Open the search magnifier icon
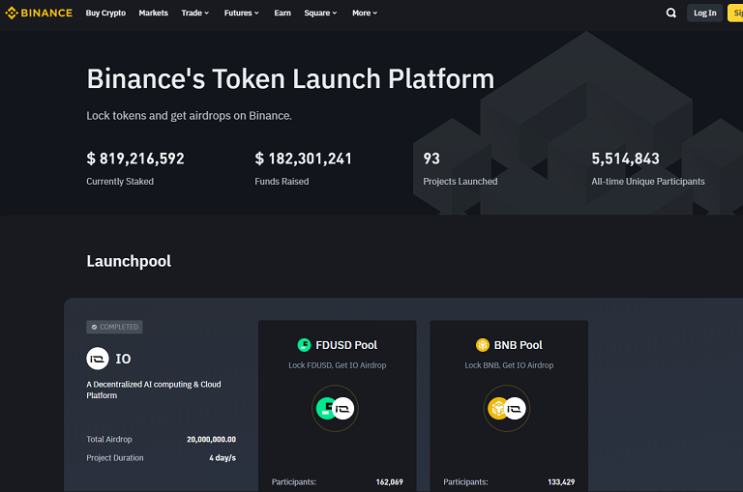 point(671,13)
